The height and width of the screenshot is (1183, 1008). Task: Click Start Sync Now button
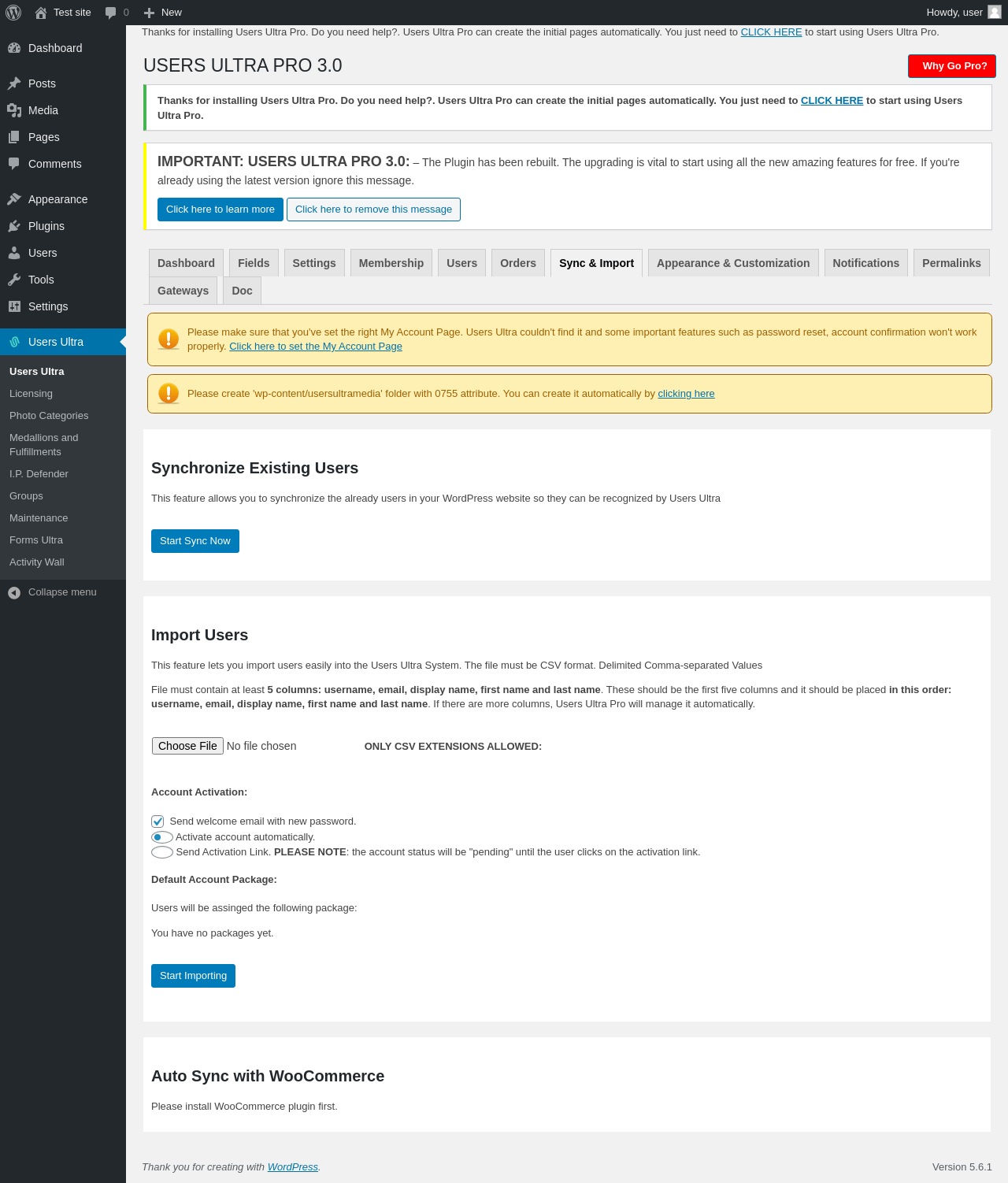click(195, 541)
